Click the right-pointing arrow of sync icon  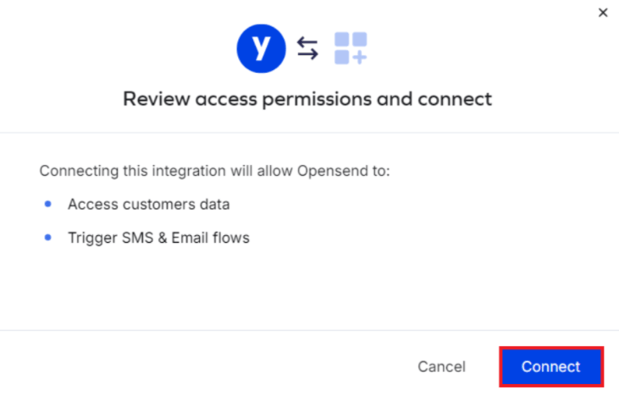click(308, 54)
